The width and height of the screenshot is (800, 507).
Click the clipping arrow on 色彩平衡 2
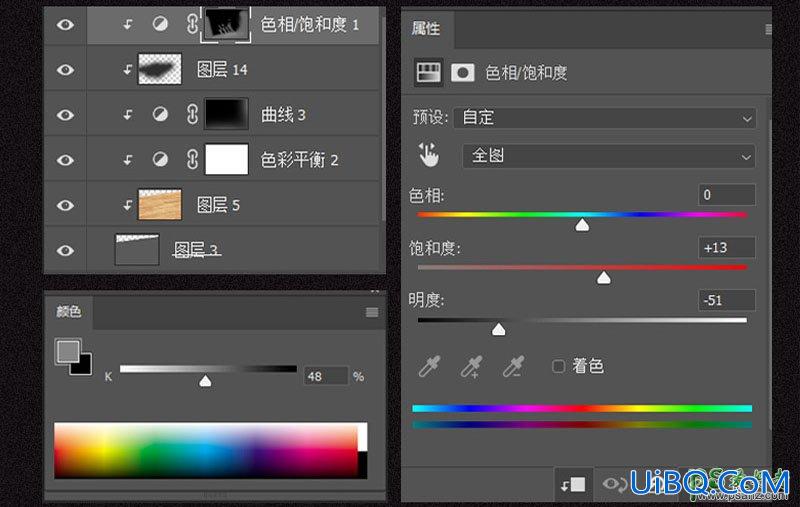click(x=128, y=160)
